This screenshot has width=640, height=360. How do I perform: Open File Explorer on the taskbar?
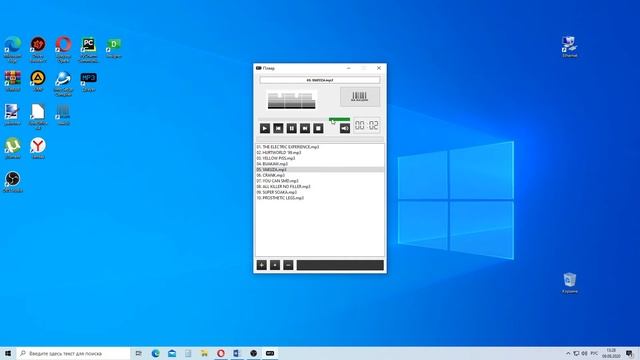204,353
